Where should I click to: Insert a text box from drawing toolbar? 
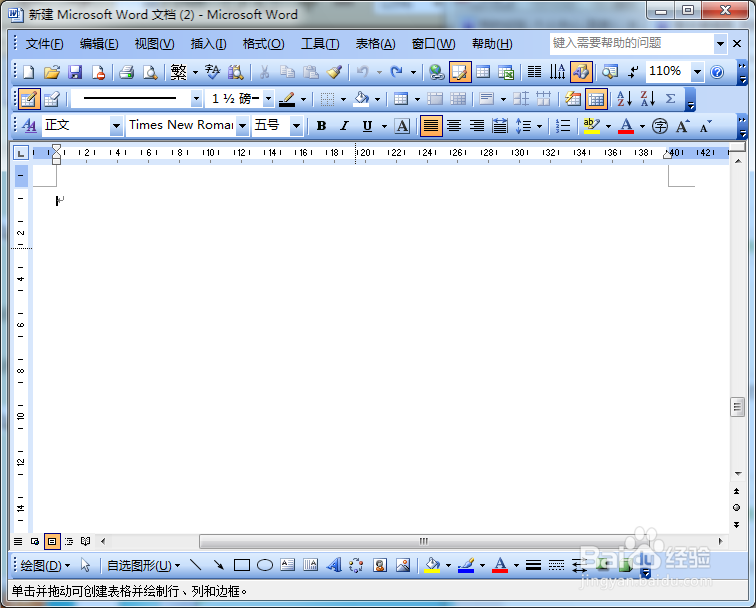tap(288, 565)
